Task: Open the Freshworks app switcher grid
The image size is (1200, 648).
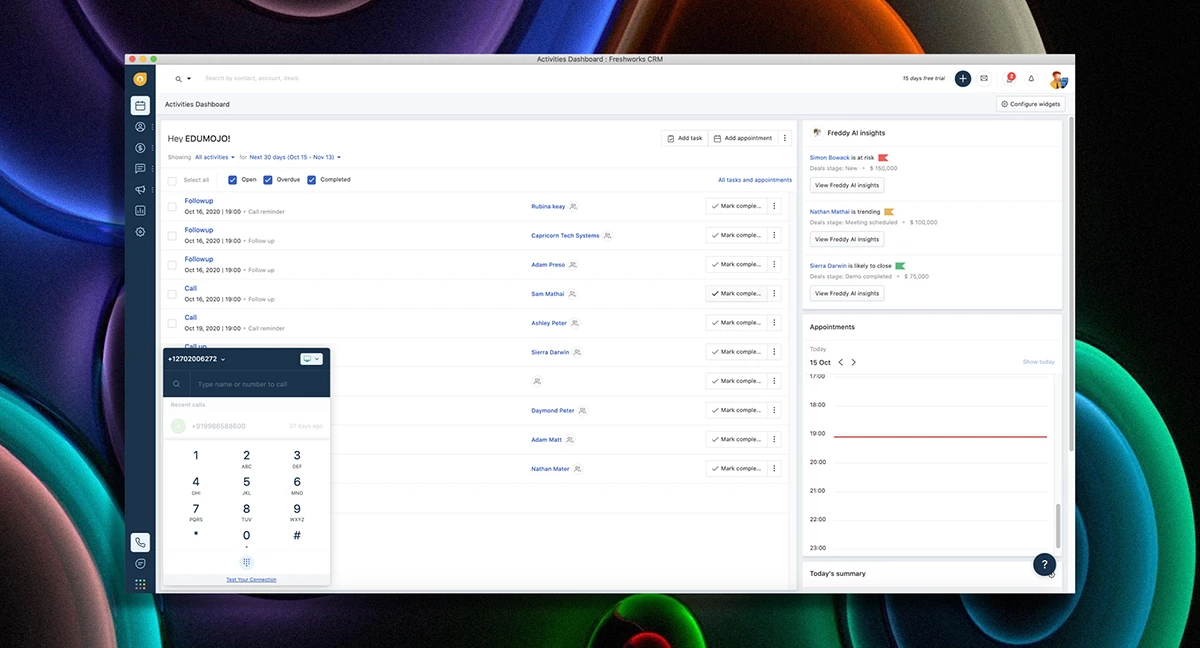Action: (140, 584)
